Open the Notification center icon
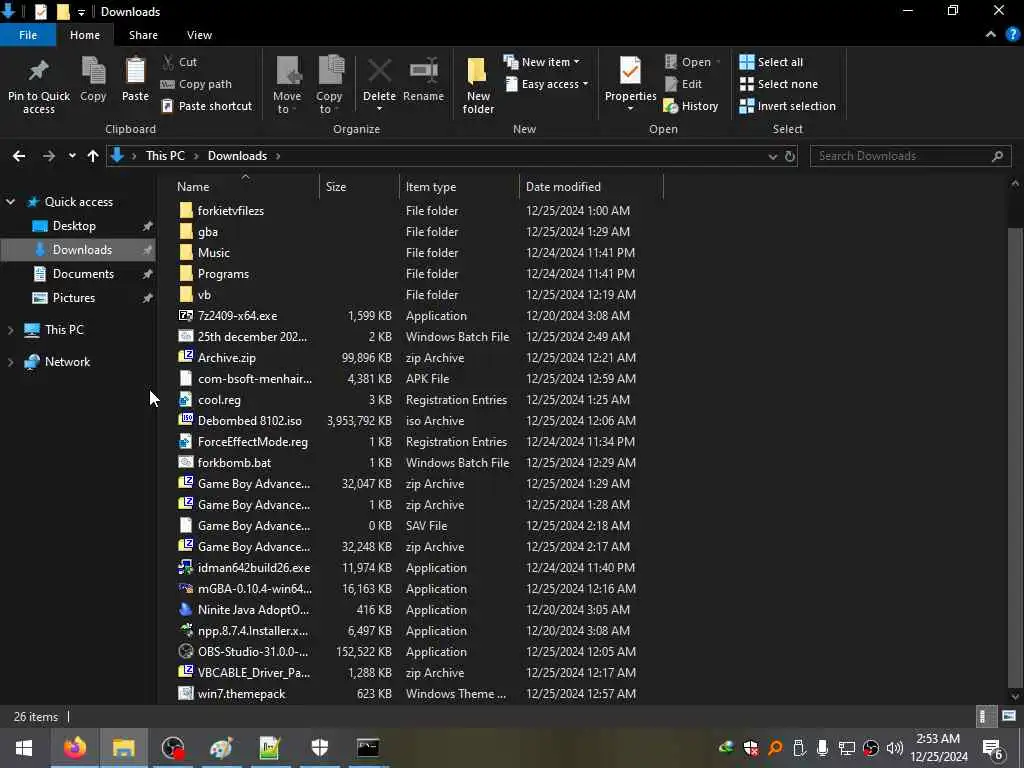Image resolution: width=1024 pixels, height=768 pixels. [993, 749]
